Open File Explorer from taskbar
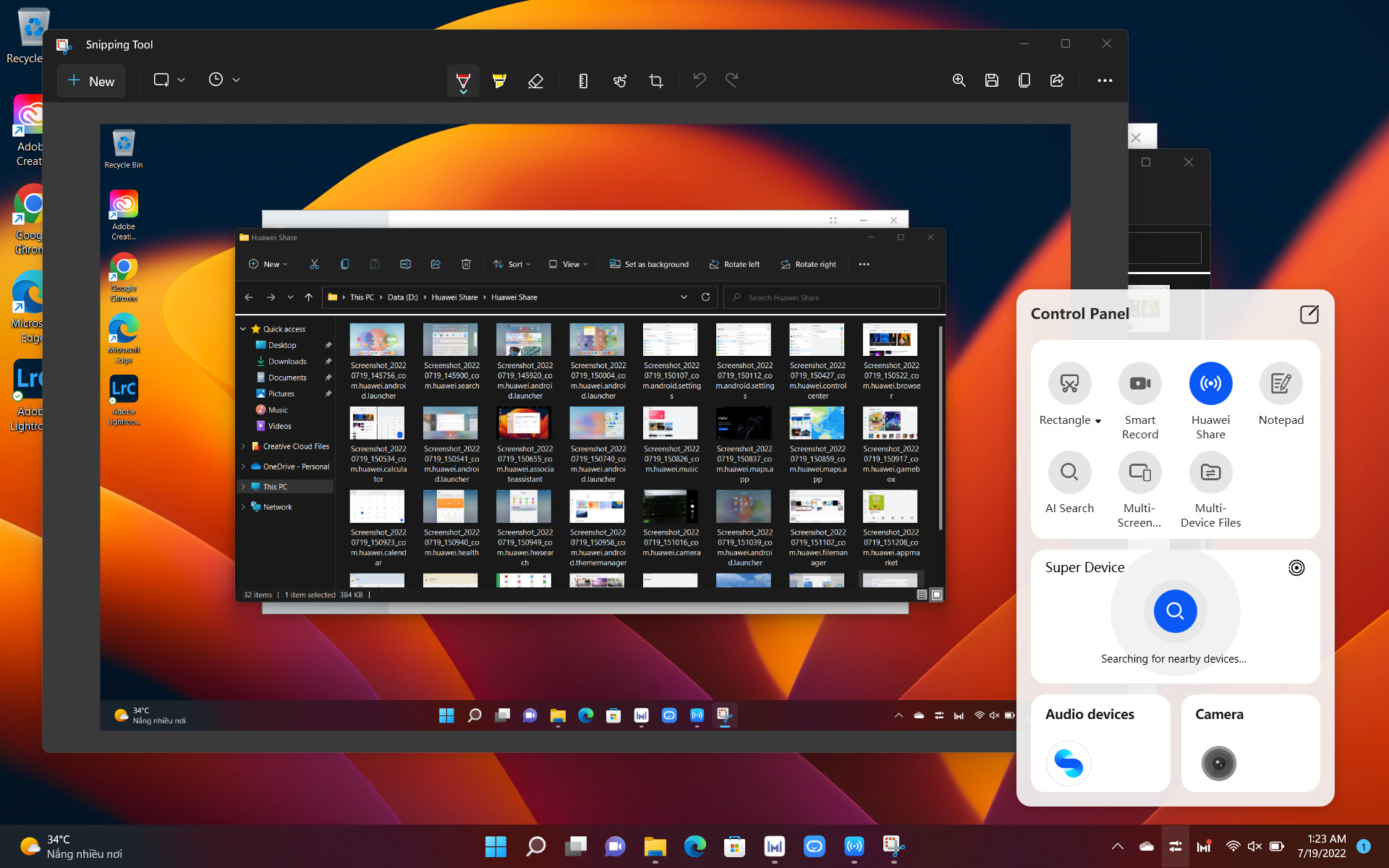1389x868 pixels. click(x=655, y=846)
